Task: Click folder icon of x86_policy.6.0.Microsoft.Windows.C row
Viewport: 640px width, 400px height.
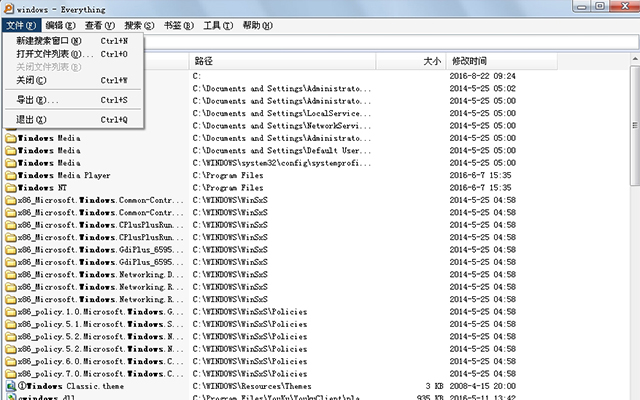Action: [x=11, y=361]
